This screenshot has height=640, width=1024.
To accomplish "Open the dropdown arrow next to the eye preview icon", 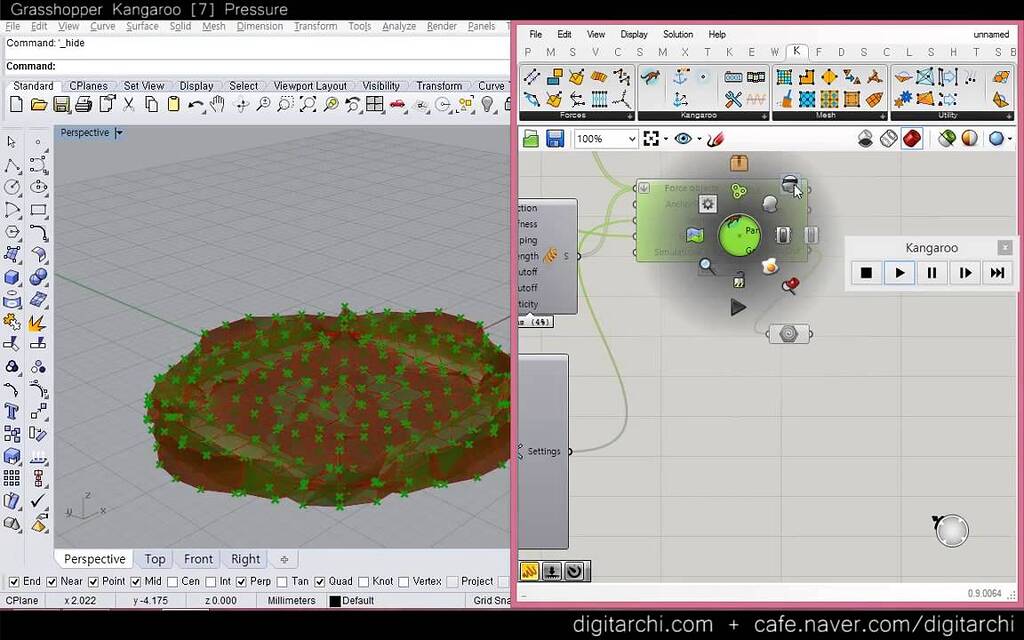I will click(699, 138).
